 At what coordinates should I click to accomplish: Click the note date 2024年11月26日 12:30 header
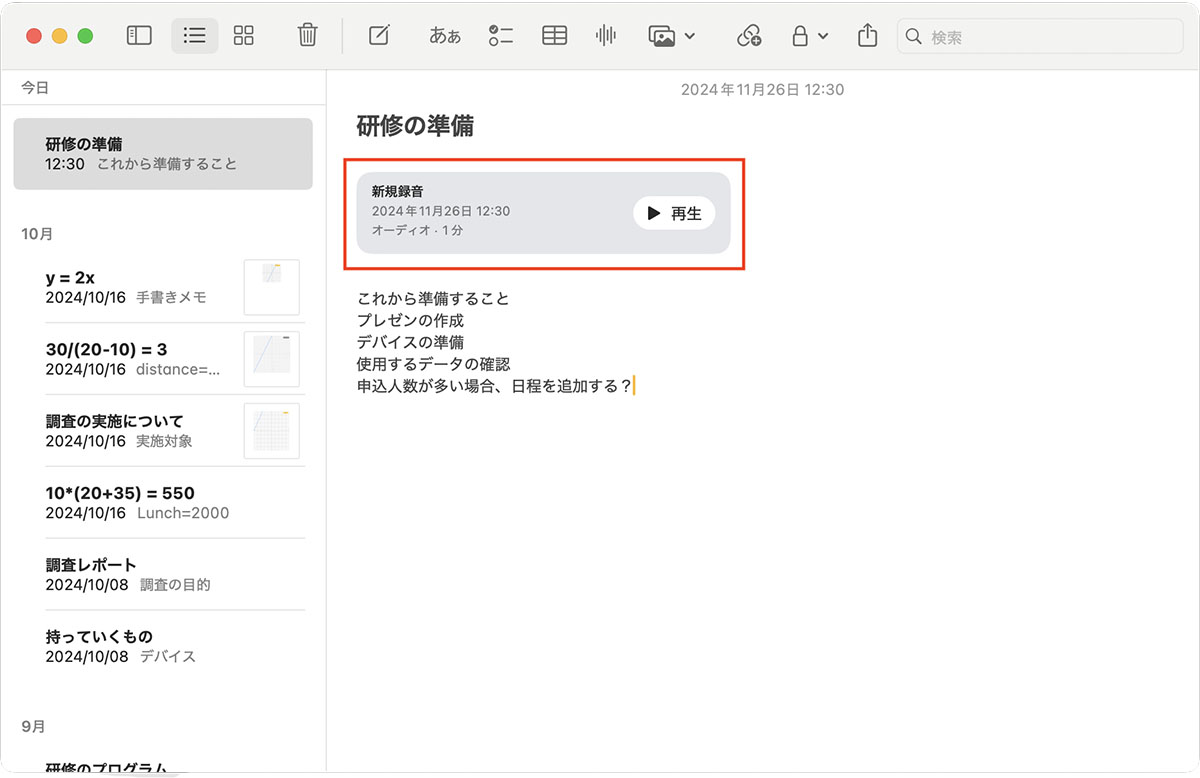pos(762,90)
